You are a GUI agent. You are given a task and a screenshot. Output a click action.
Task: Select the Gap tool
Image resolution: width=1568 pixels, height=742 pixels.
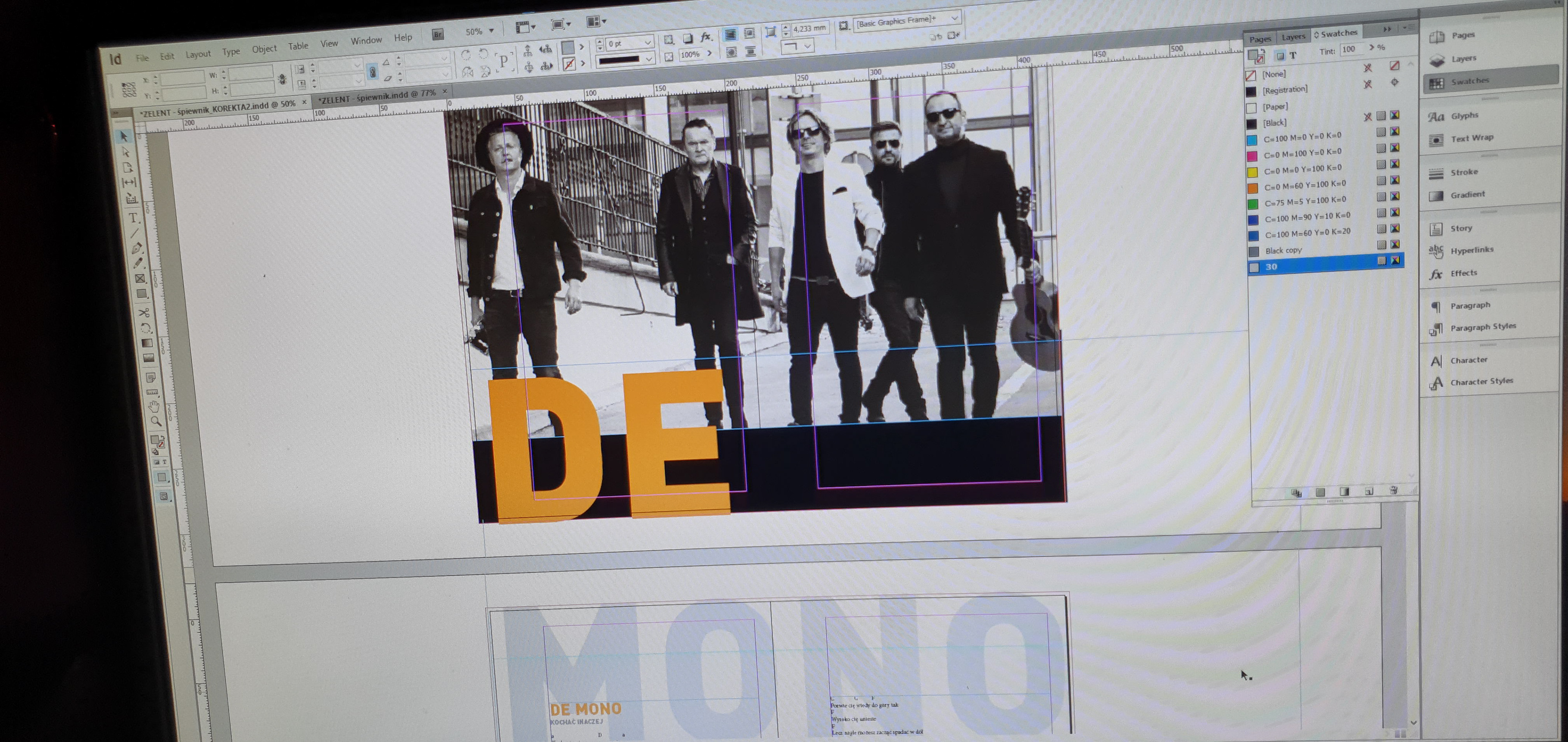(x=129, y=182)
